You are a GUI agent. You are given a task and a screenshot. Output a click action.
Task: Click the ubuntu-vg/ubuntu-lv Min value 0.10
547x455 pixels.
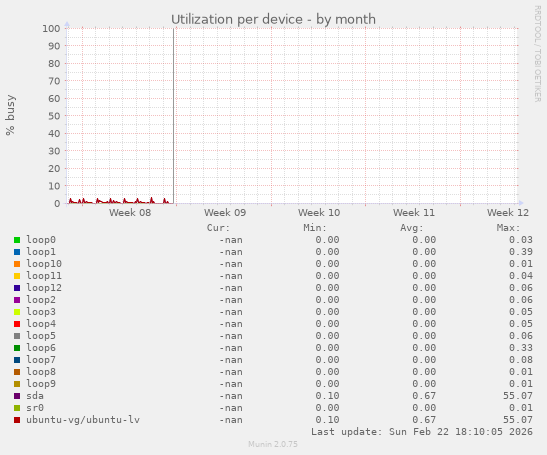328,420
